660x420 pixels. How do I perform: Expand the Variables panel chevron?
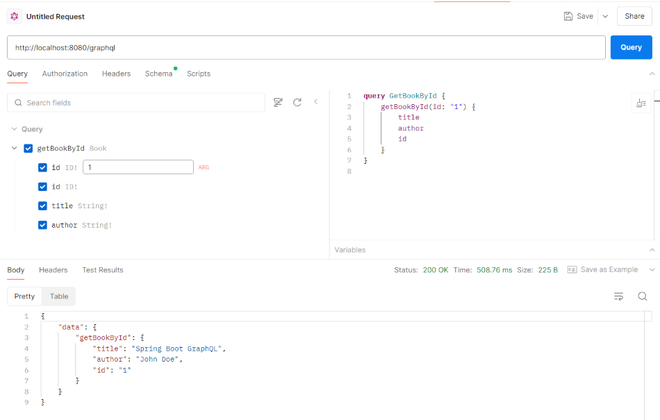[652, 250]
